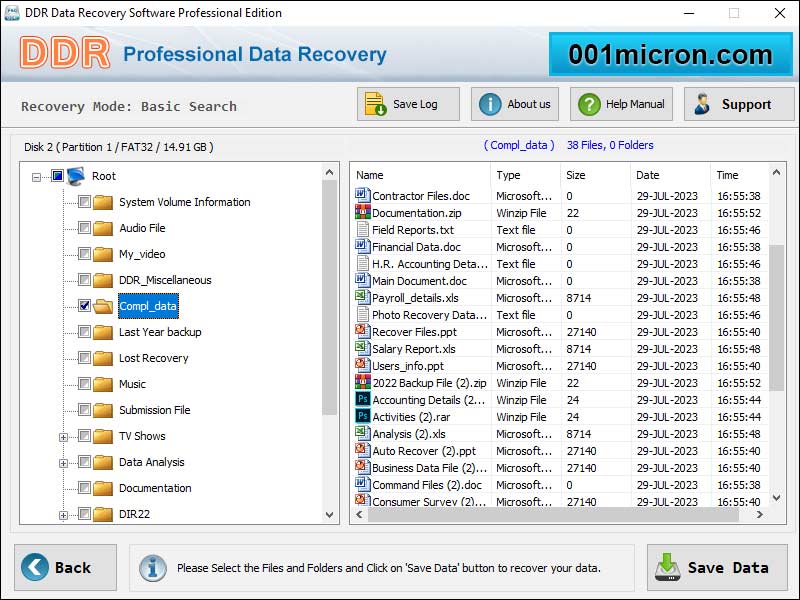Open the 001micron.com link

(x=668, y=52)
